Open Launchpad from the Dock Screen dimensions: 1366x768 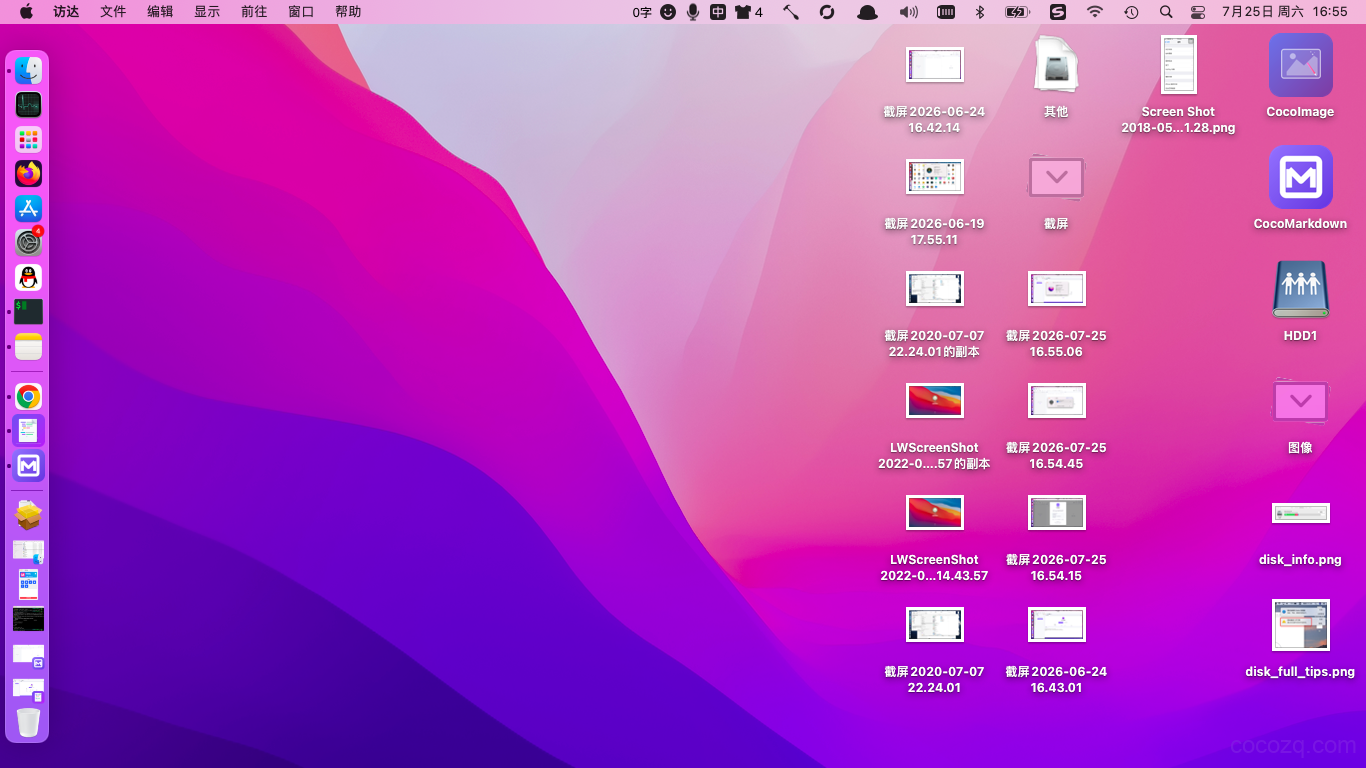pos(28,140)
